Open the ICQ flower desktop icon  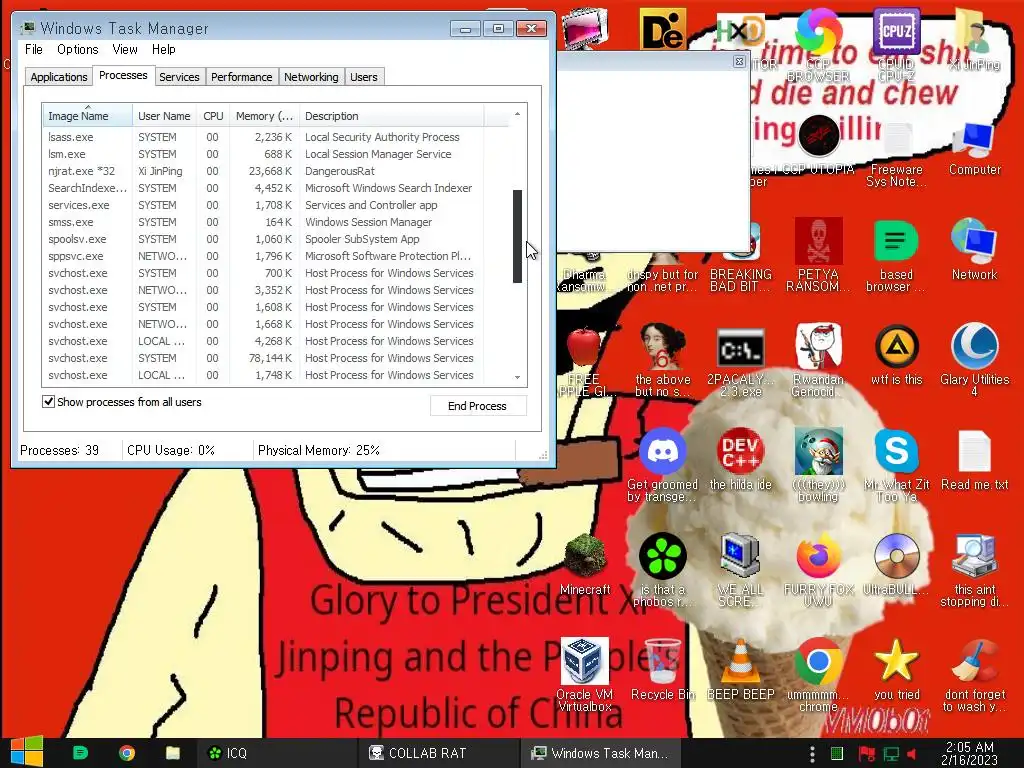pos(662,556)
